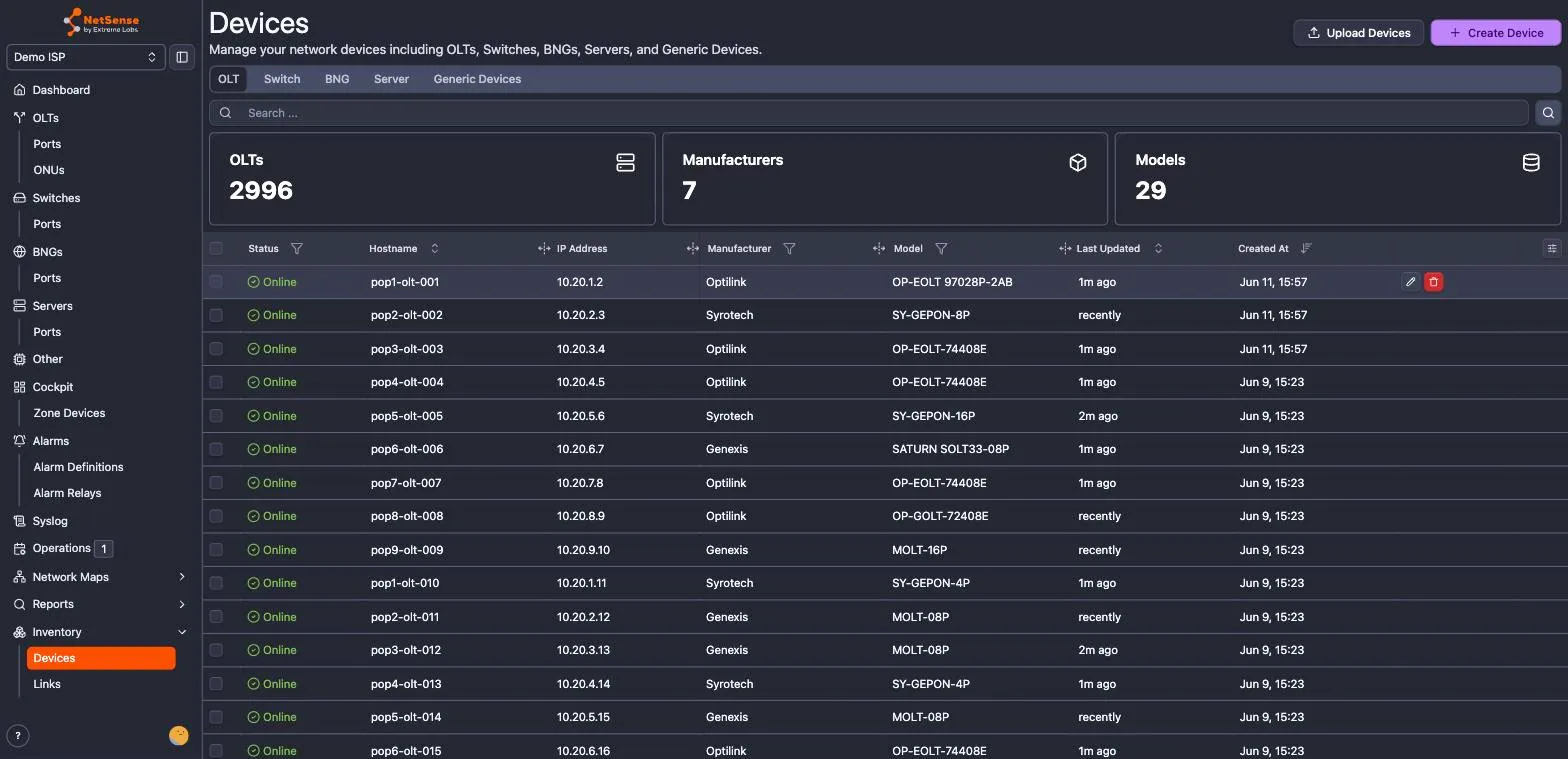This screenshot has height=759, width=1568.
Task: Sort by Last Updated column arrows
Action: (x=1158, y=248)
